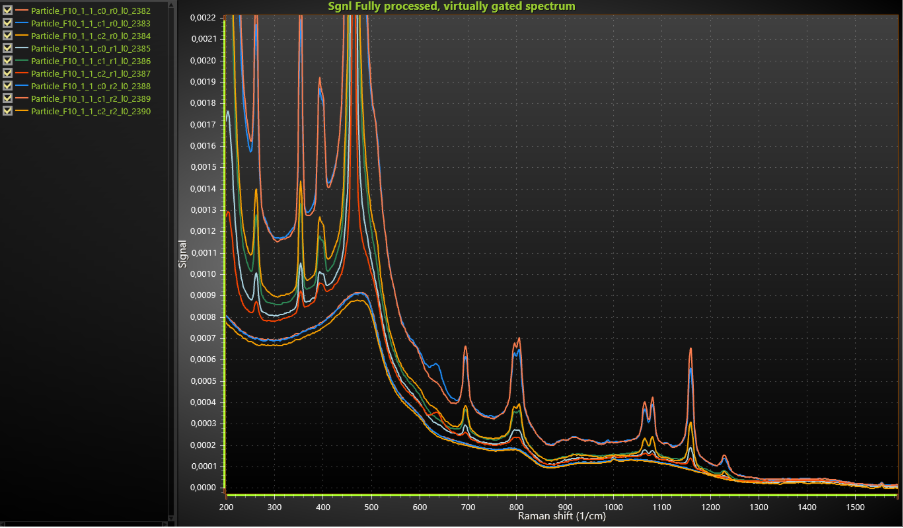Click the chart title 'Sgnl Fully processed, virtually gated spectrum'

pos(452,6)
